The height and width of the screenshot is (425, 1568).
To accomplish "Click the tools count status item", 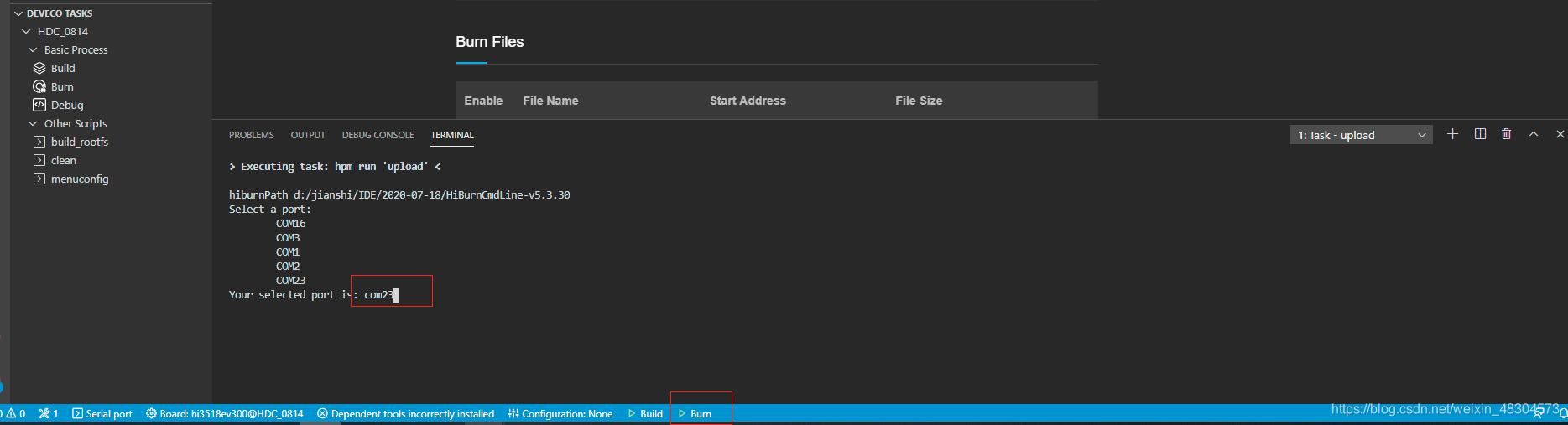I will click(49, 414).
